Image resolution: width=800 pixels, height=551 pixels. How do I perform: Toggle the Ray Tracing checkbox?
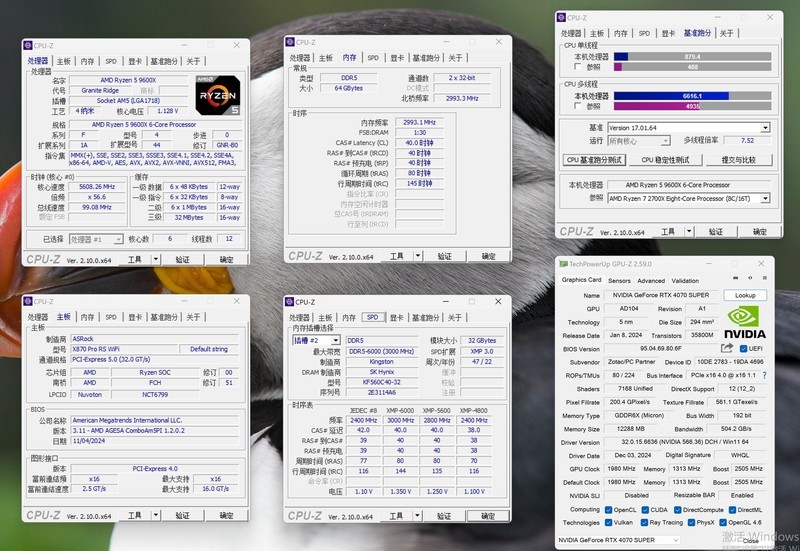tap(645, 522)
